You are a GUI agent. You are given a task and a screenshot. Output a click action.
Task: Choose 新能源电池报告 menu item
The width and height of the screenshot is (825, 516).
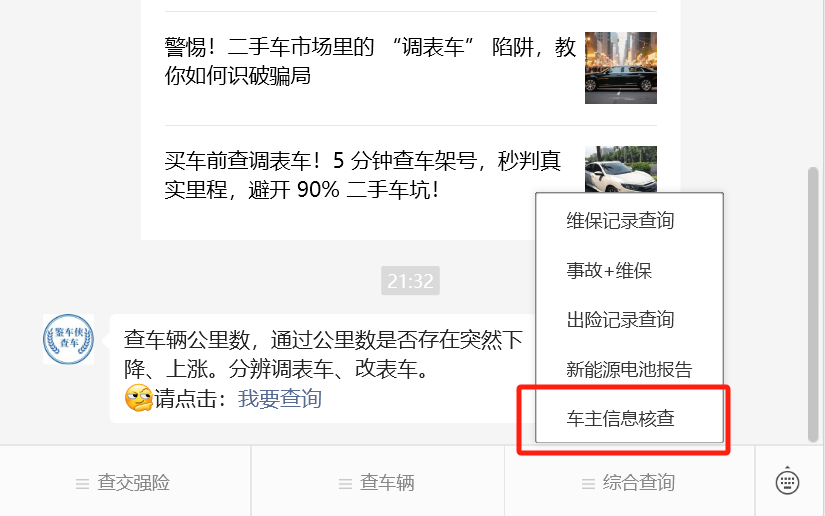[629, 369]
